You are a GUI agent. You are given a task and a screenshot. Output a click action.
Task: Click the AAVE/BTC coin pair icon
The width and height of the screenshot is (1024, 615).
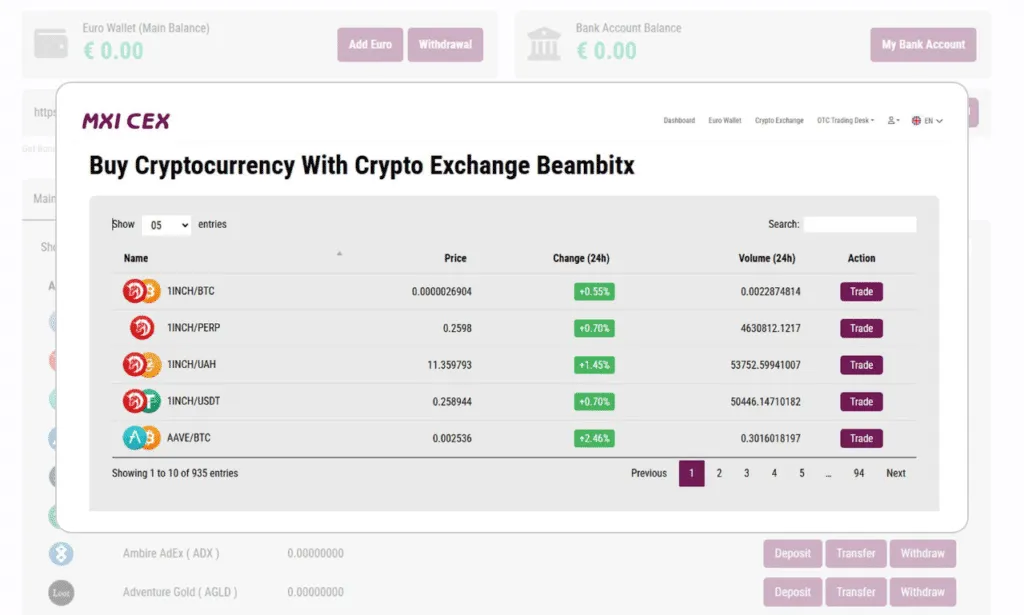click(141, 438)
